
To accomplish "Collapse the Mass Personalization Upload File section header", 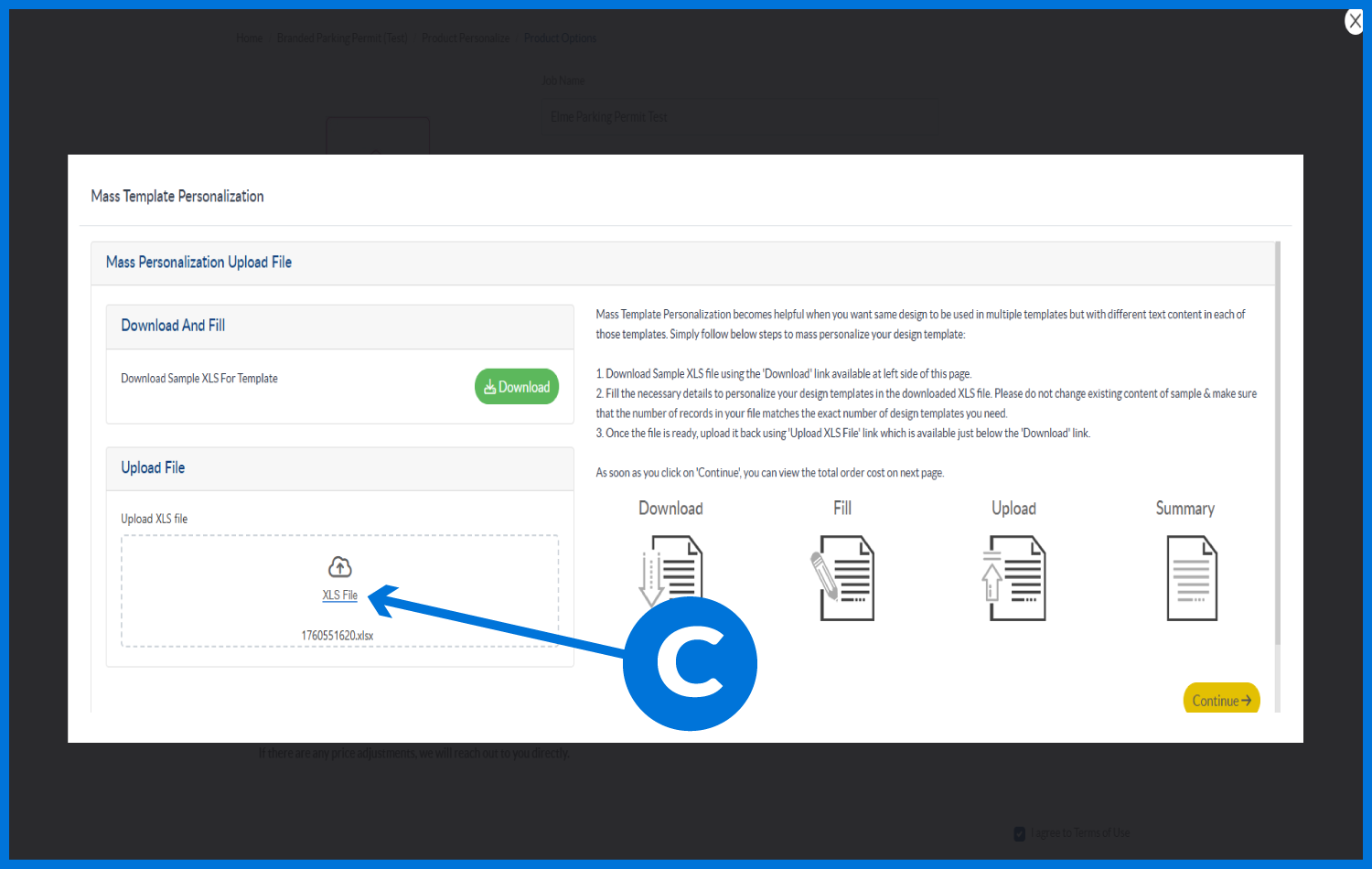I will (x=681, y=263).
